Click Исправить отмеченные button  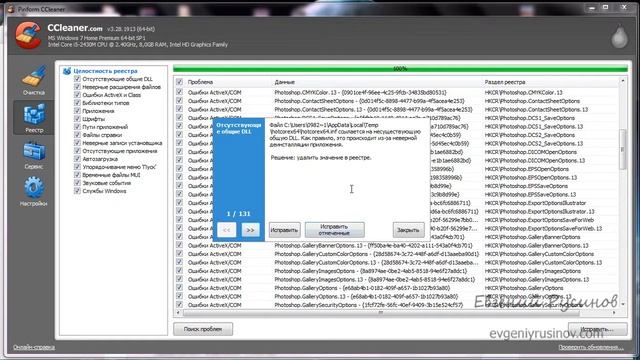pyautogui.click(x=334, y=230)
